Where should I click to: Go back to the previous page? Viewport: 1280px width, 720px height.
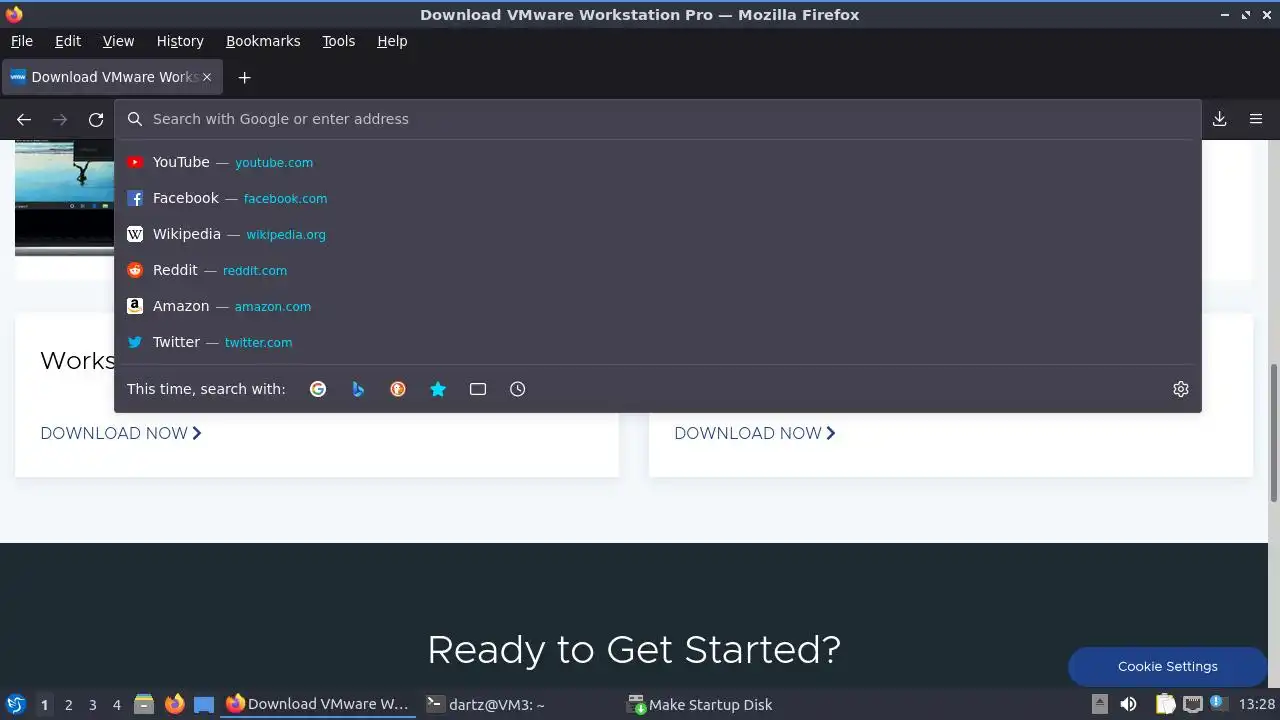coord(24,119)
